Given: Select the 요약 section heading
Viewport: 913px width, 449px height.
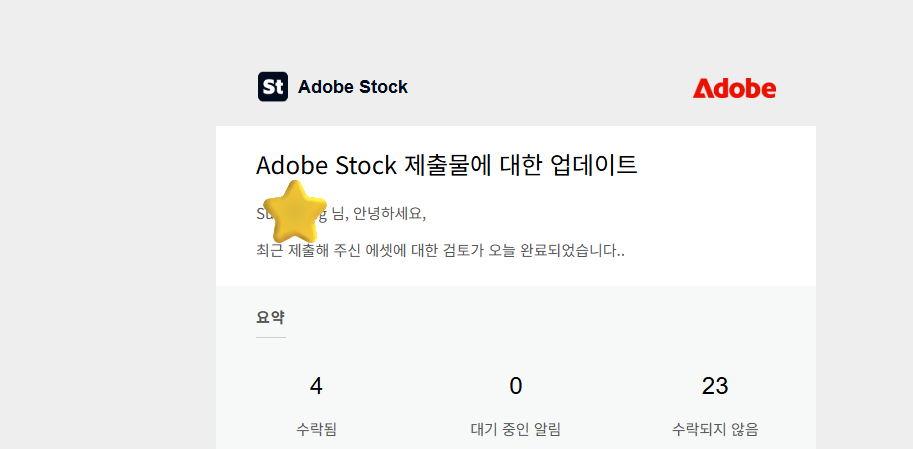Looking at the screenshot, I should (270, 317).
